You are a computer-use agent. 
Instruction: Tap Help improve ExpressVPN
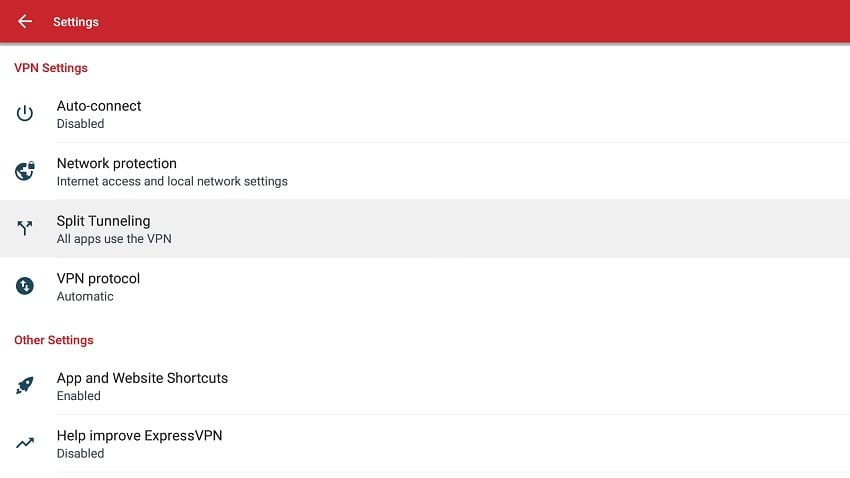pos(139,435)
